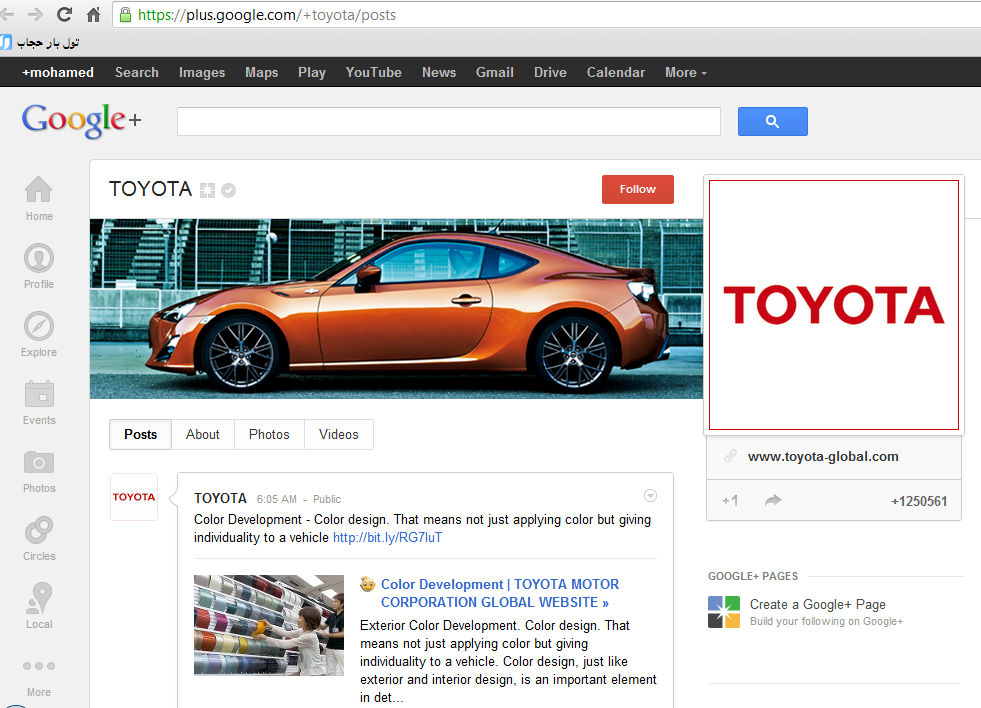This screenshot has height=708, width=981.
Task: Open the Local map pin icon
Action: click(x=39, y=598)
